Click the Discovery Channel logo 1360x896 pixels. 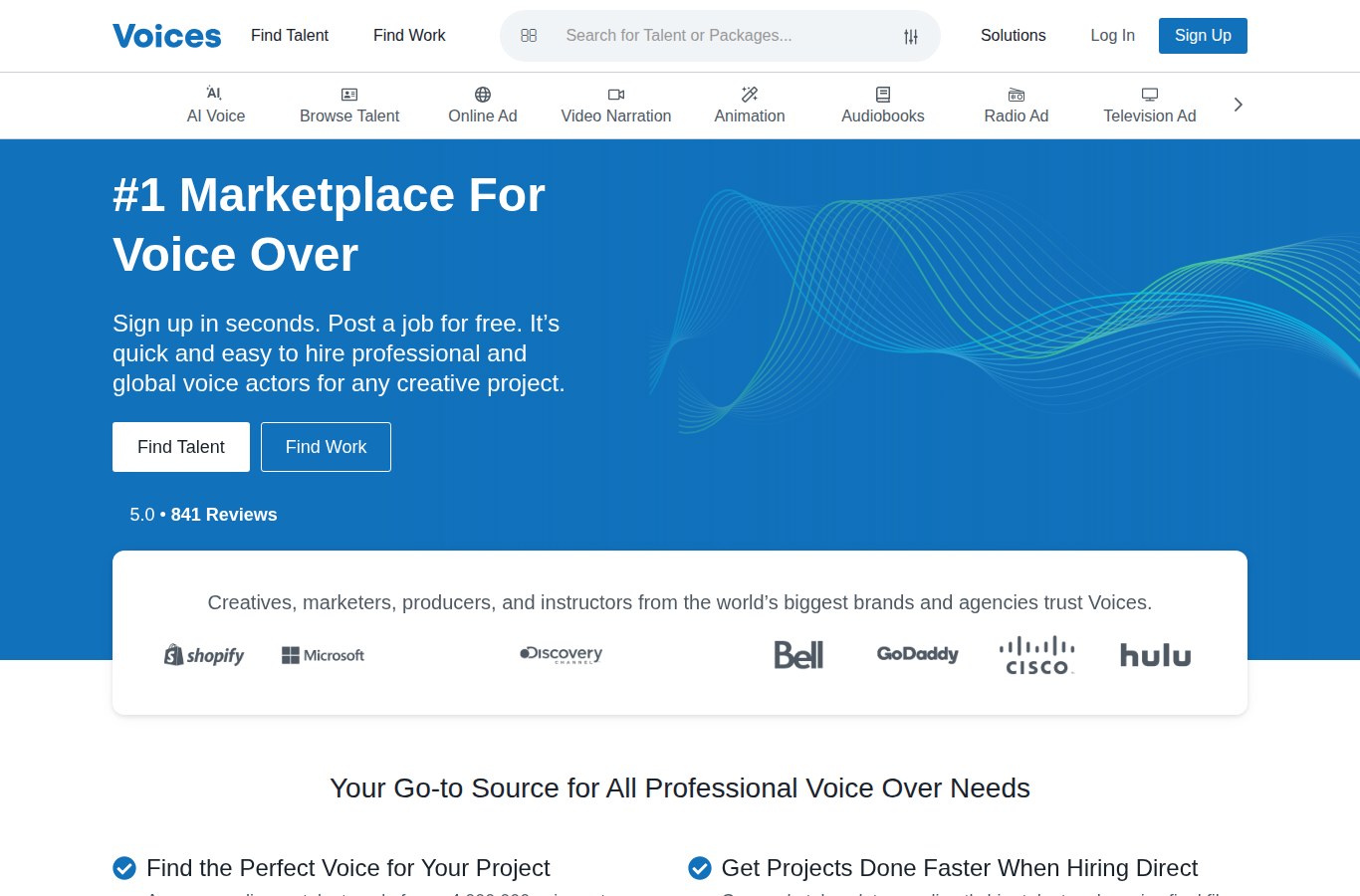coord(562,655)
